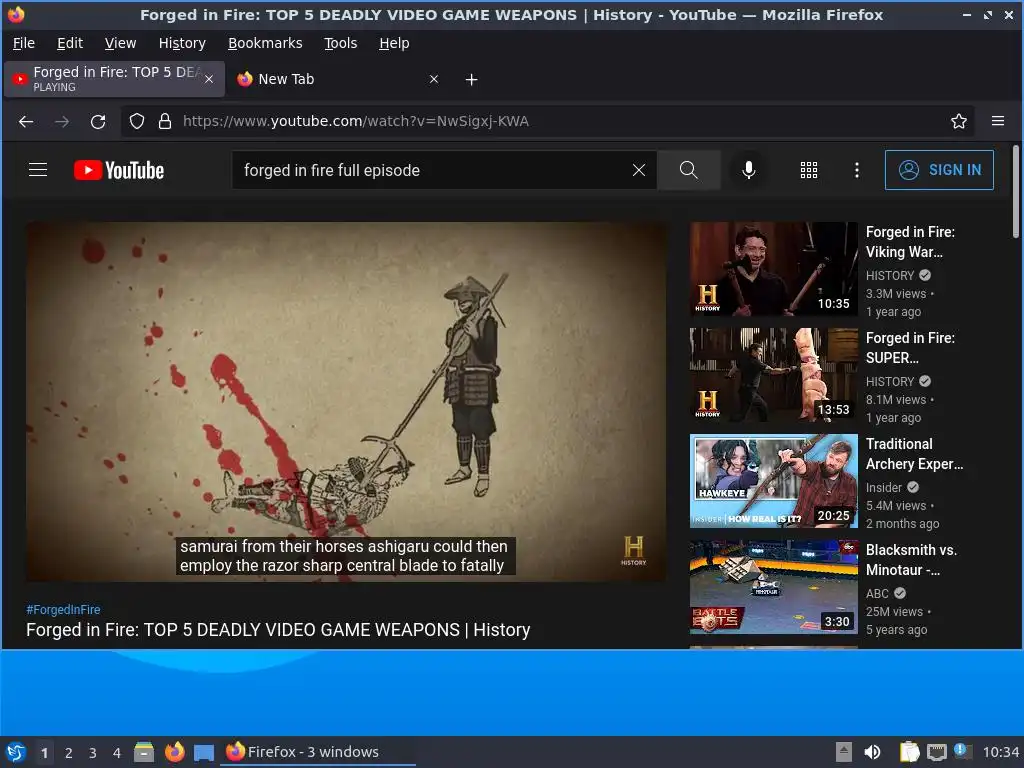Close the New Tab tab
This screenshot has width=1024, height=768.
[434, 79]
